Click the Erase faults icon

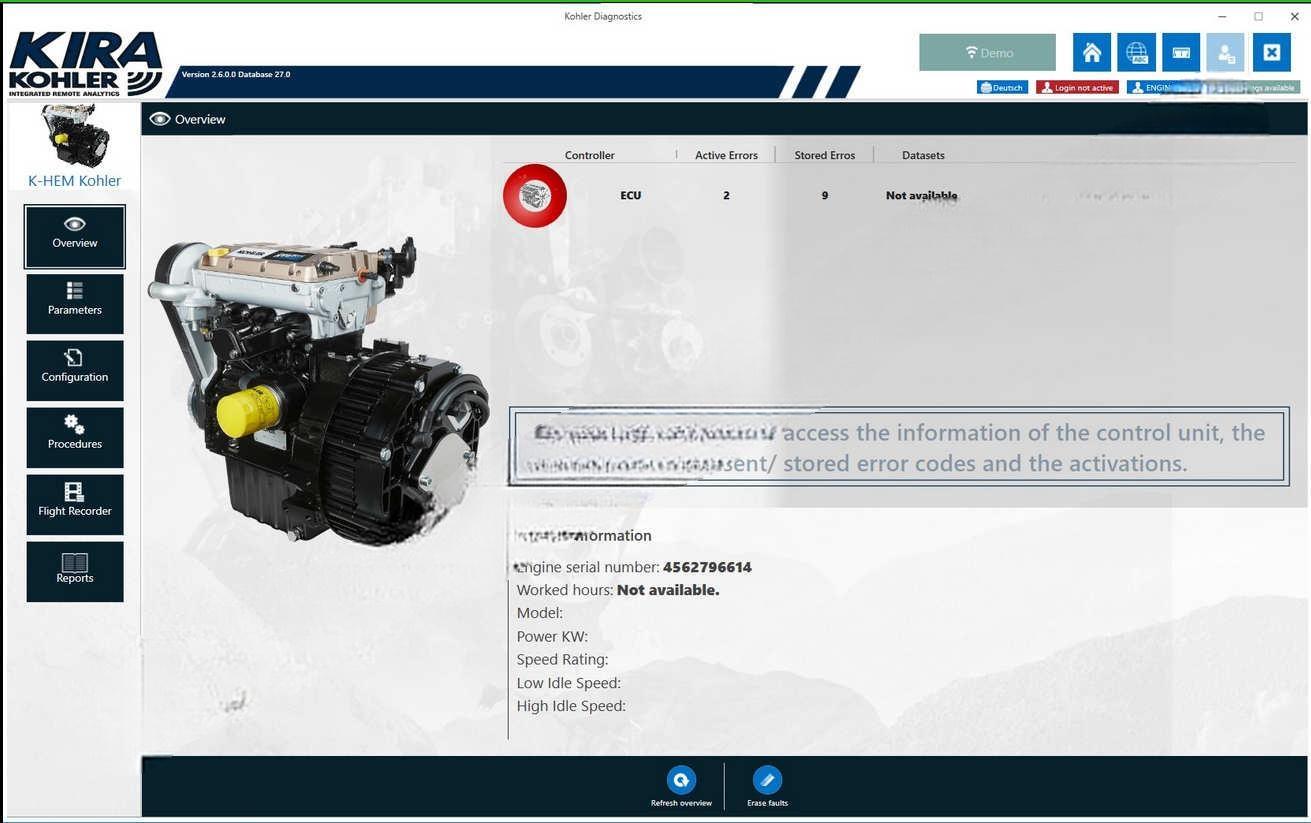pyautogui.click(x=767, y=780)
